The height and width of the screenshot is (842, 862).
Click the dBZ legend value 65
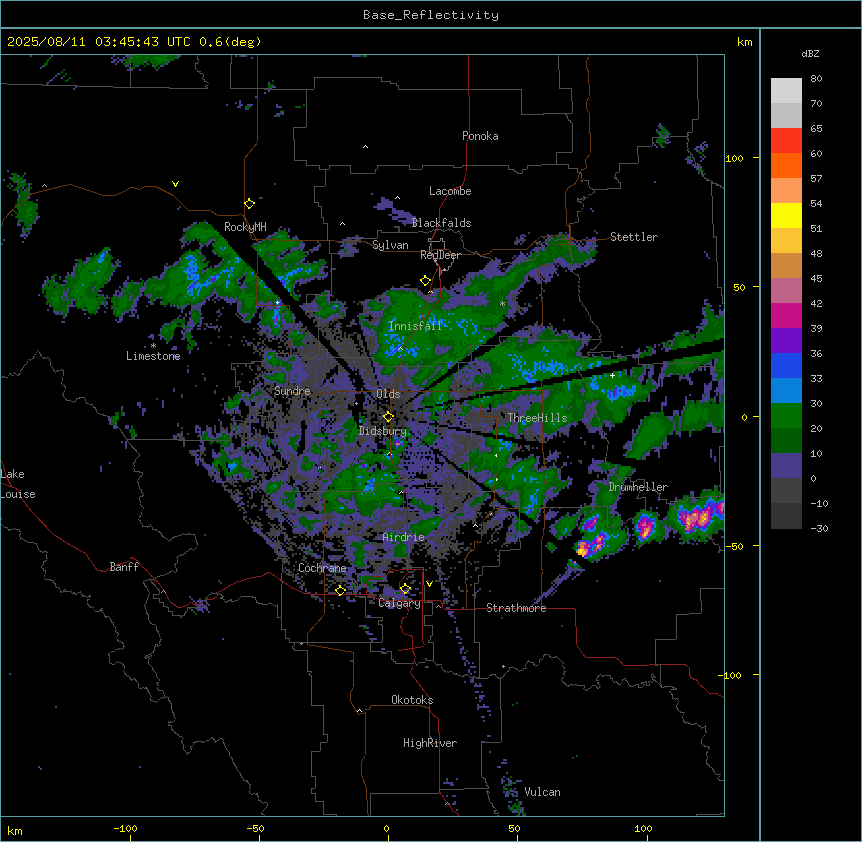816,129
